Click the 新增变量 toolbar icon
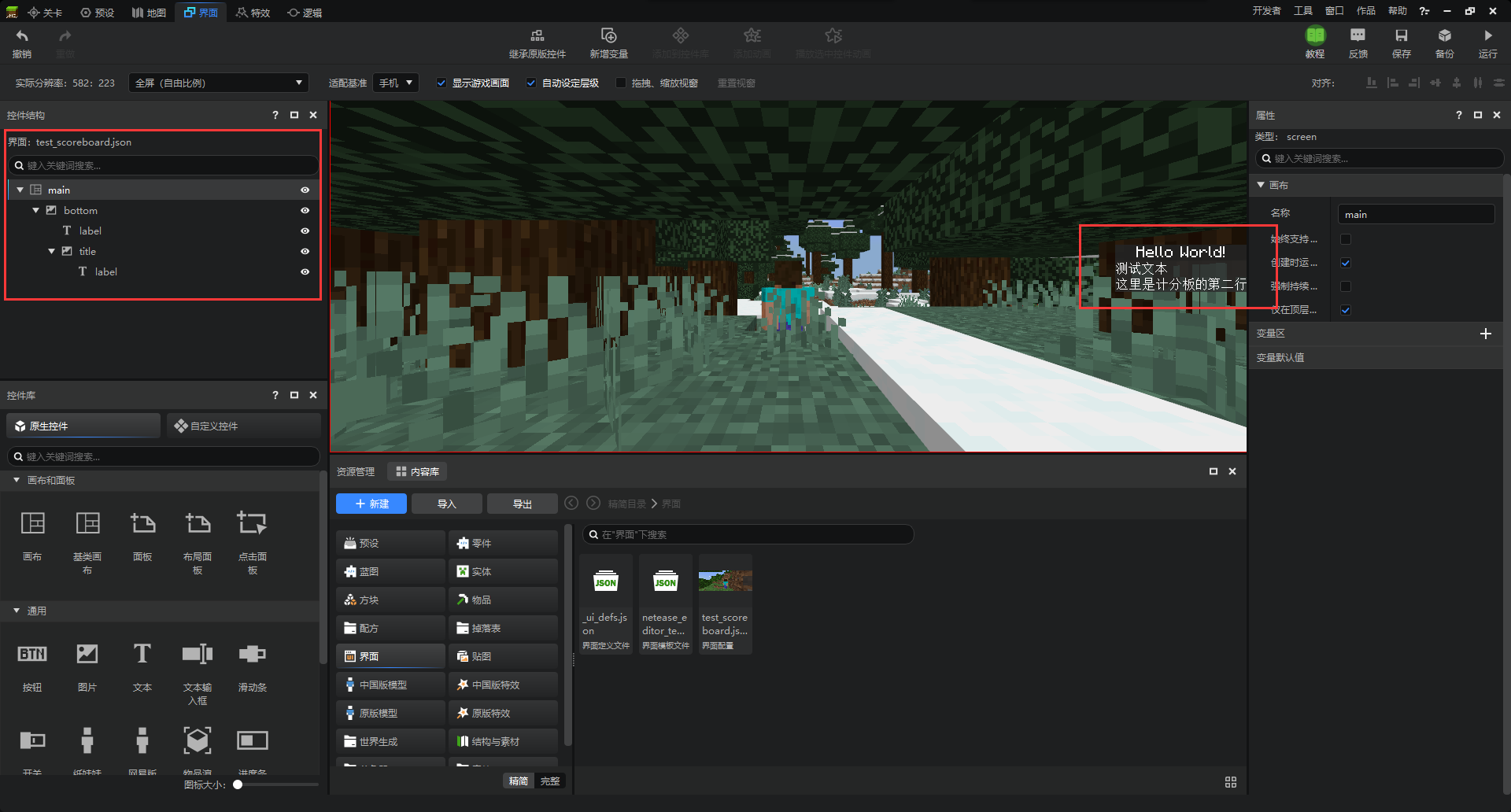The height and width of the screenshot is (812, 1511). coord(608,35)
